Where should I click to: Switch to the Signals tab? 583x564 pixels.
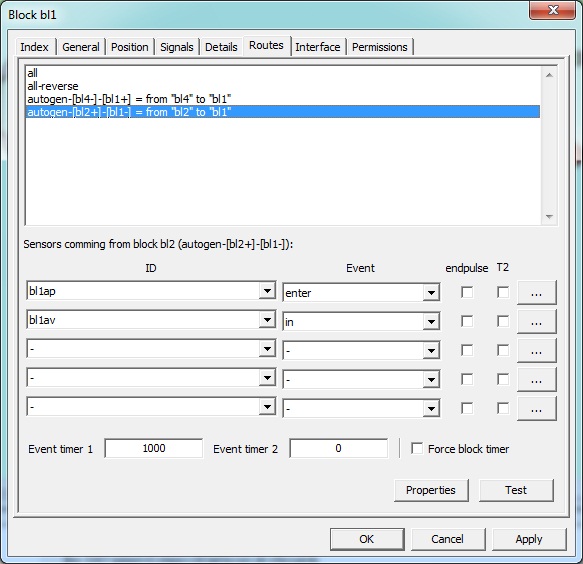177,47
